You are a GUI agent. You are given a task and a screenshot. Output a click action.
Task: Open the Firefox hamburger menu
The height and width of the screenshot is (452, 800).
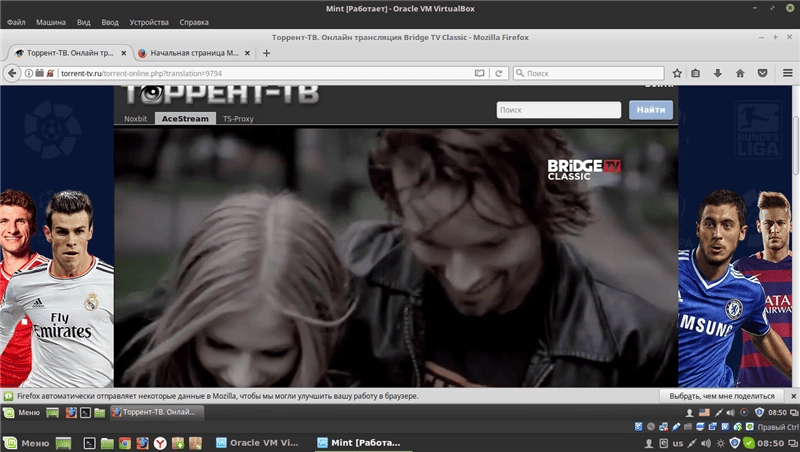click(788, 73)
